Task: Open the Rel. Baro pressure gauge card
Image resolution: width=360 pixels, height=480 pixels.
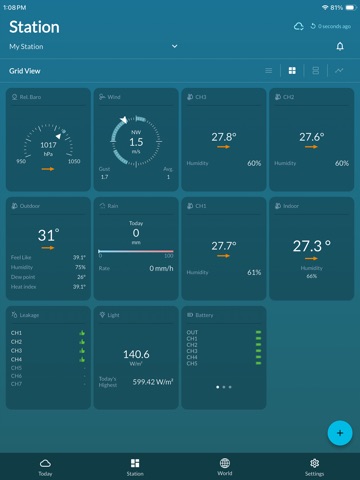Action: pos(48,140)
